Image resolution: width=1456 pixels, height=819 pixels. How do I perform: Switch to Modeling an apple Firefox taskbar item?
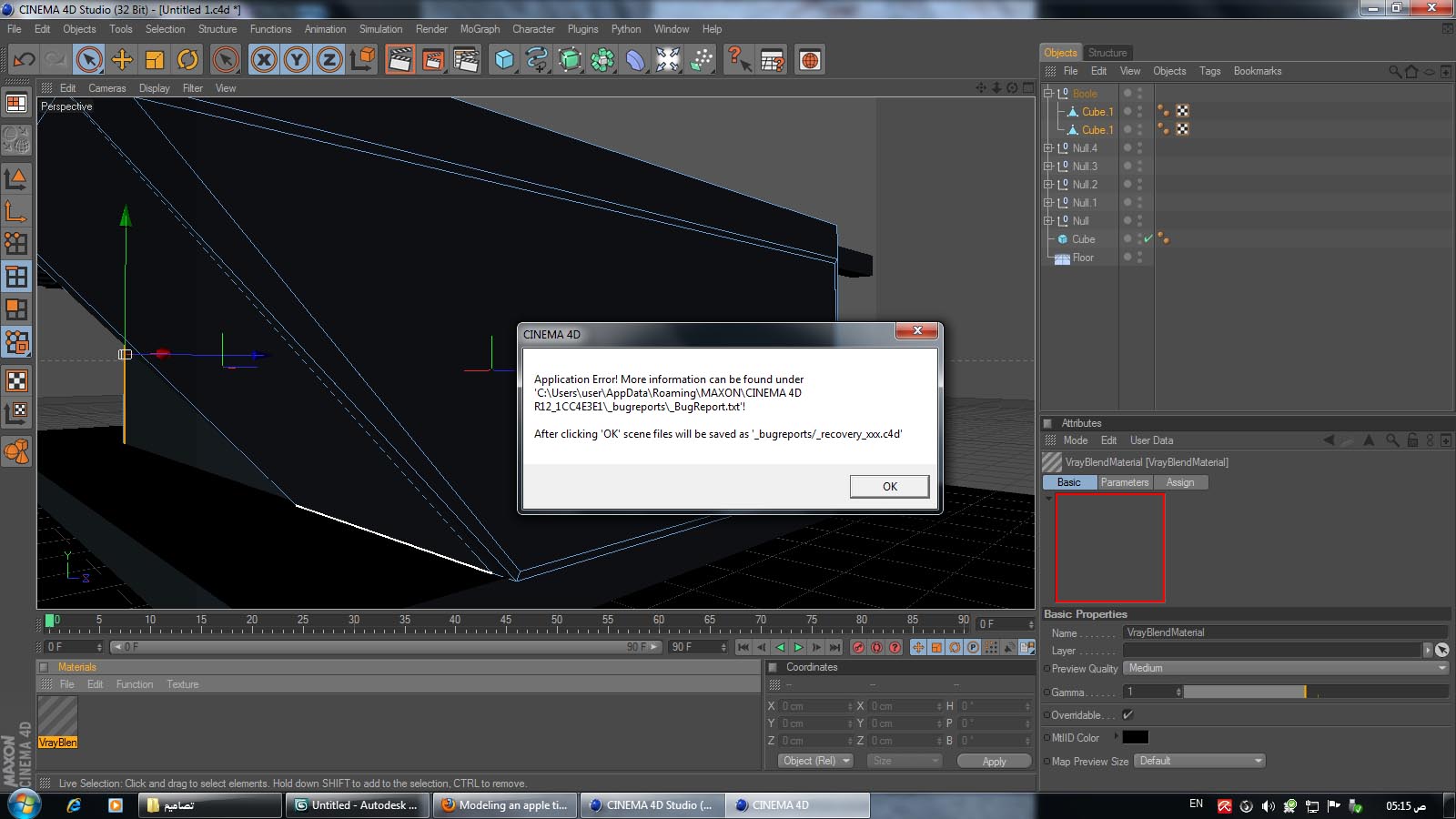505,805
